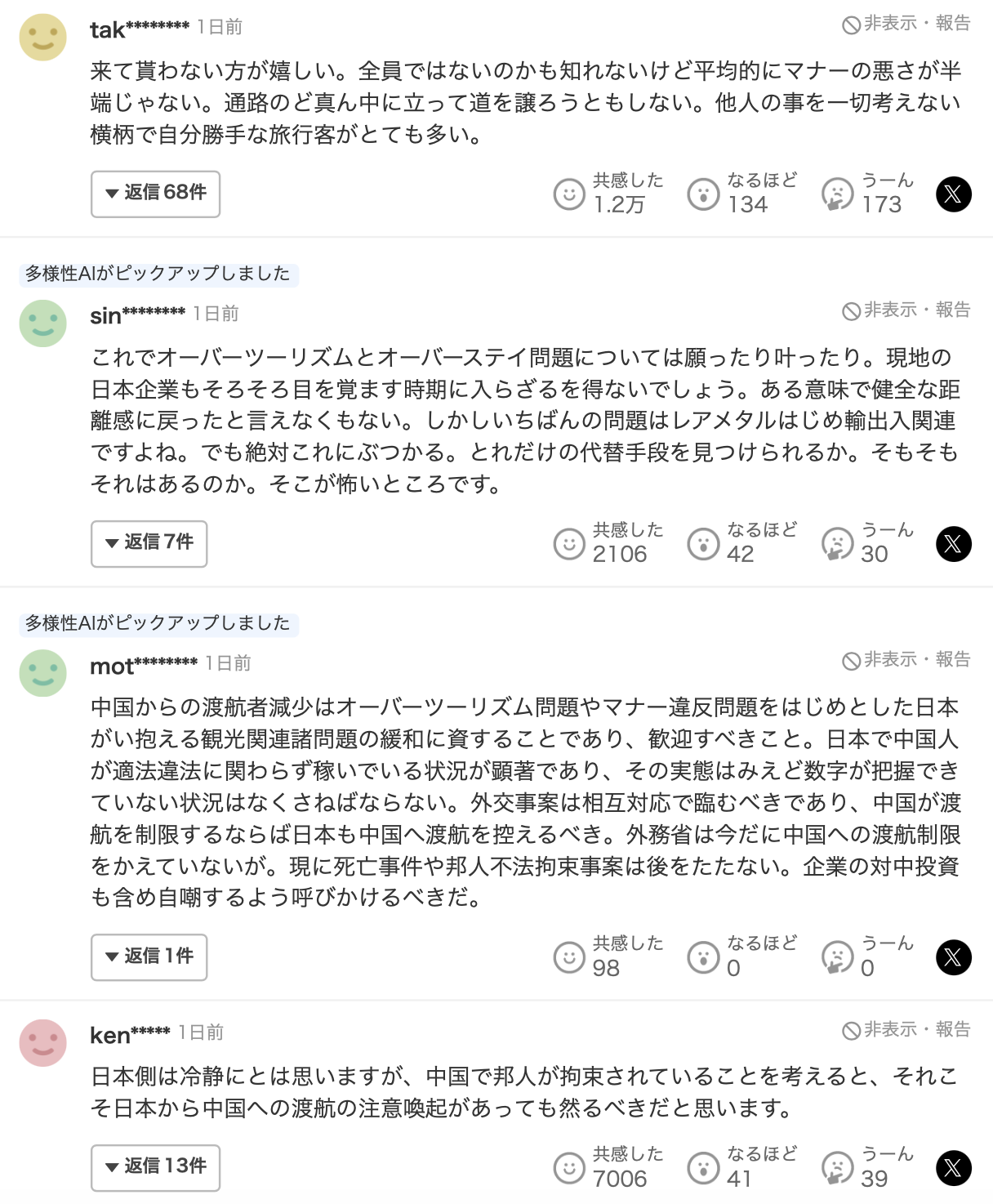This screenshot has height=1204, width=993.
Task: Share tak's comment on X
Action: click(953, 194)
